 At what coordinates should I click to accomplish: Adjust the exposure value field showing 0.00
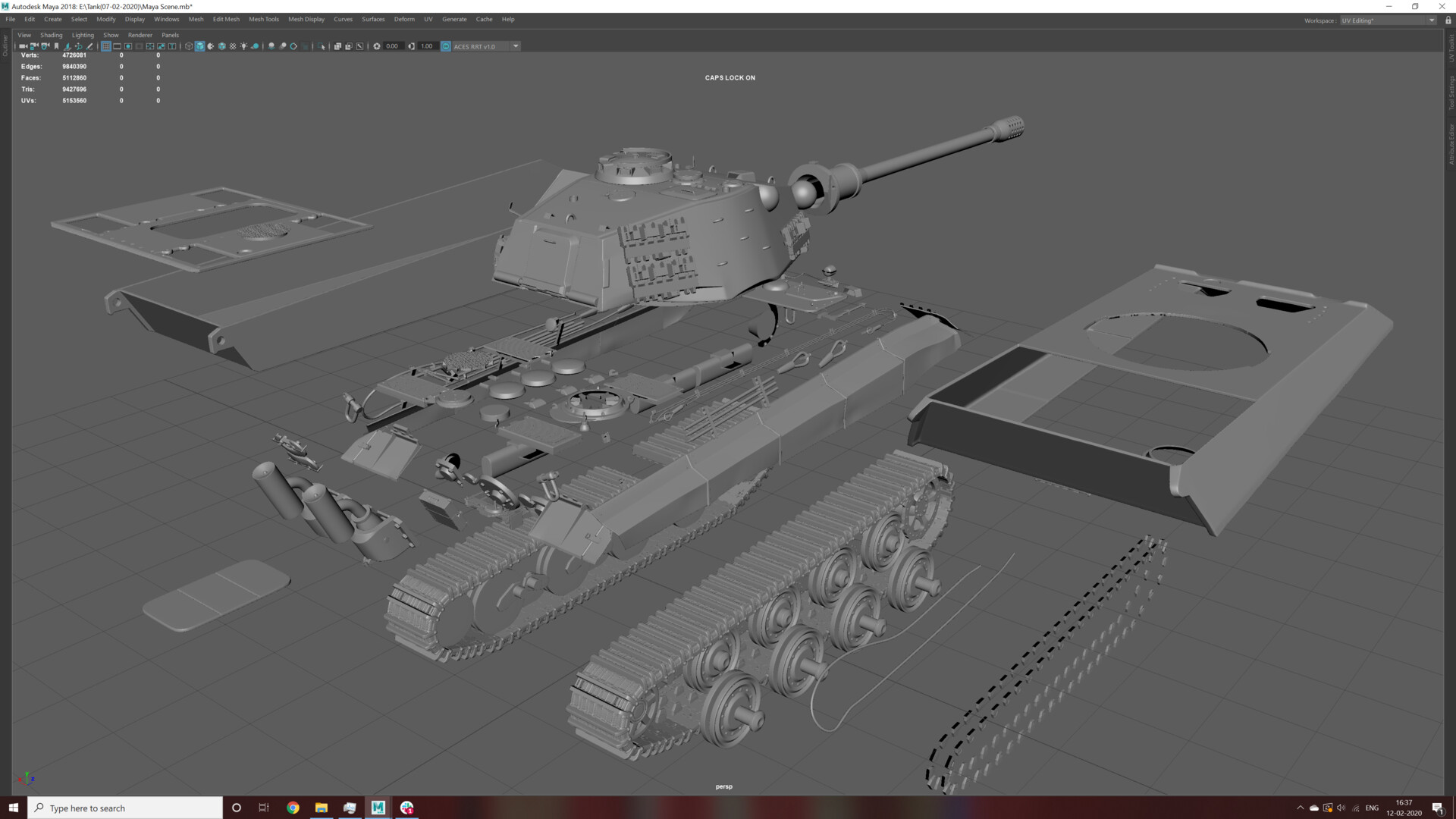392,46
